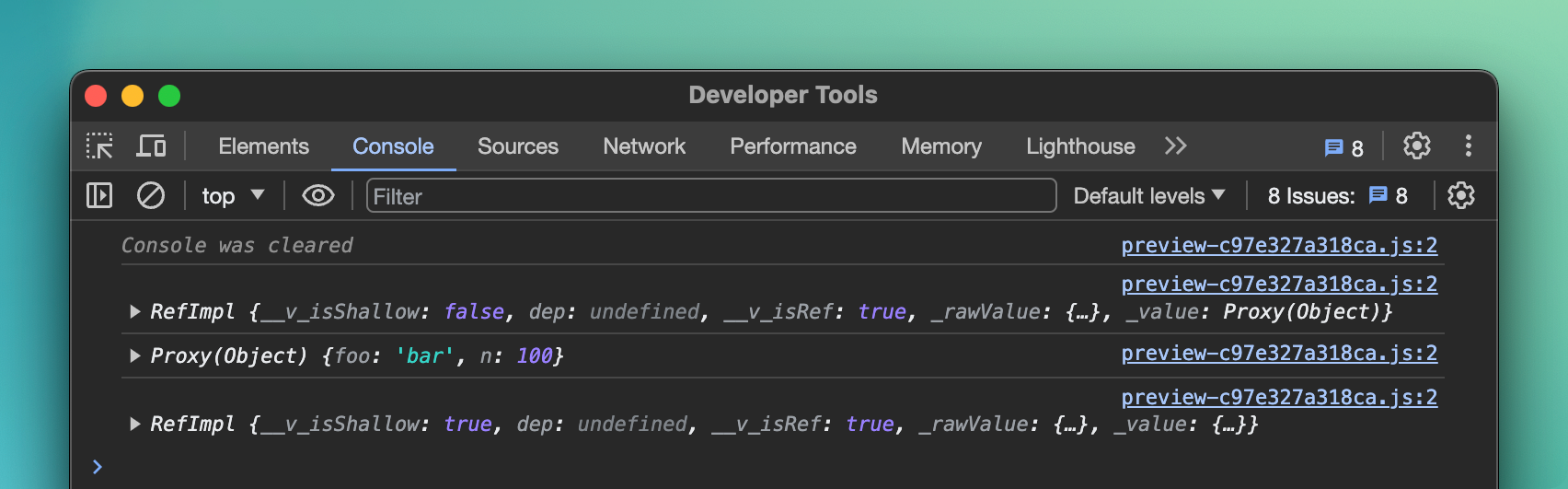The image size is (1568, 489).
Task: Open the 8 messages issues badge in tab bar
Action: [x=1343, y=147]
